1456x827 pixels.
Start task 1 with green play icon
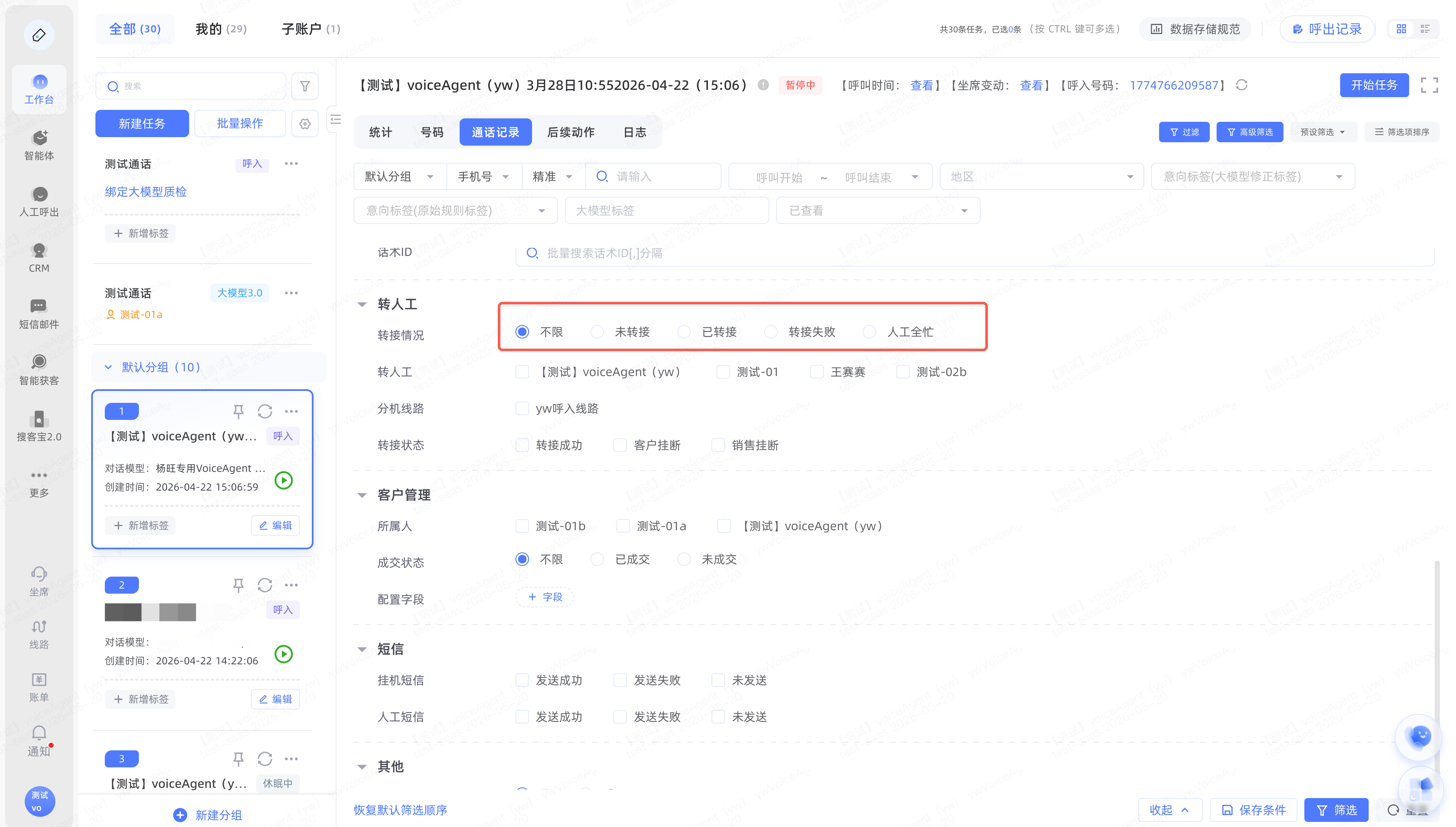point(283,480)
